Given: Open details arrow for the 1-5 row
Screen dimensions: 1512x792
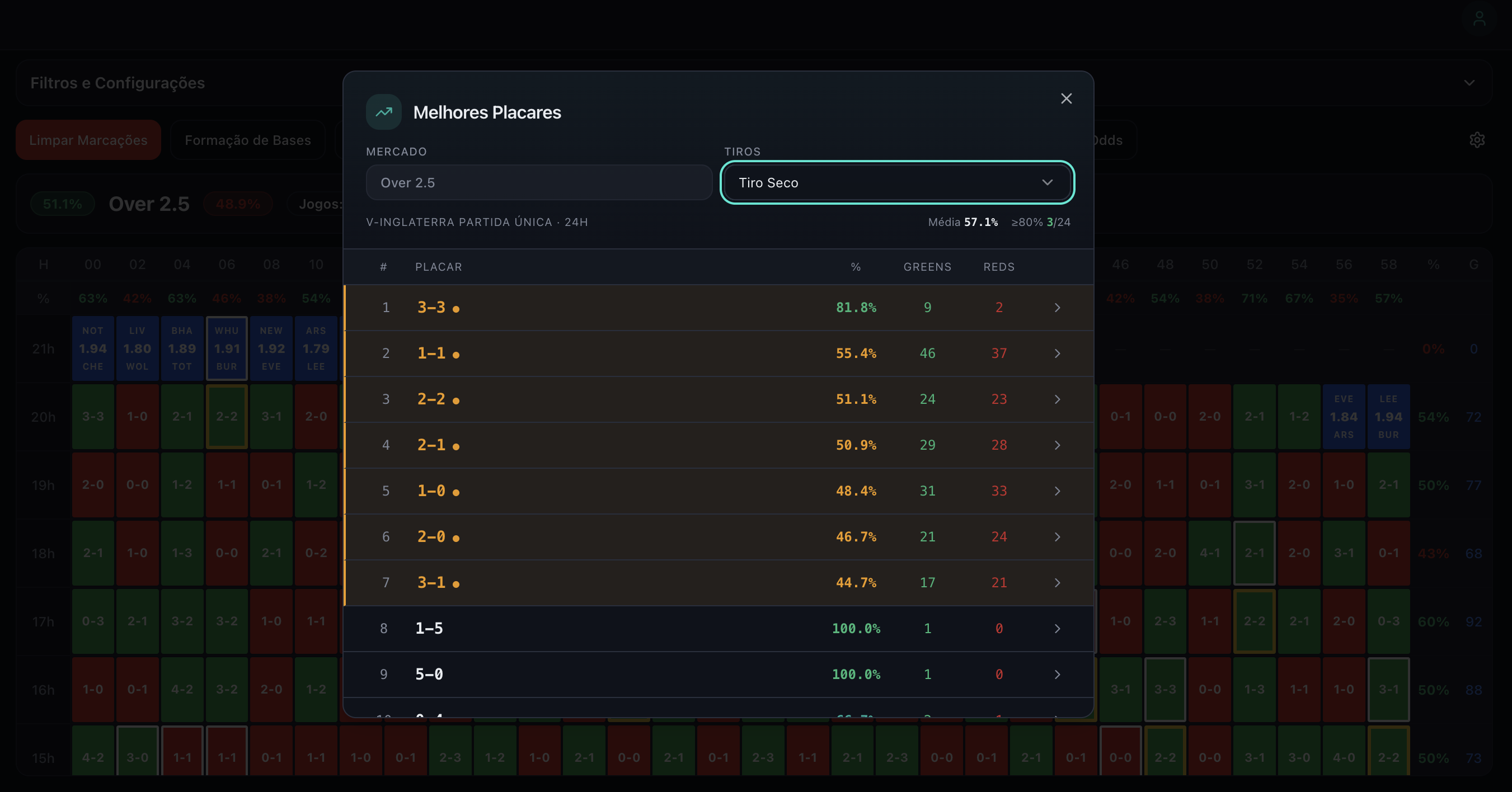Looking at the screenshot, I should click(1057, 628).
